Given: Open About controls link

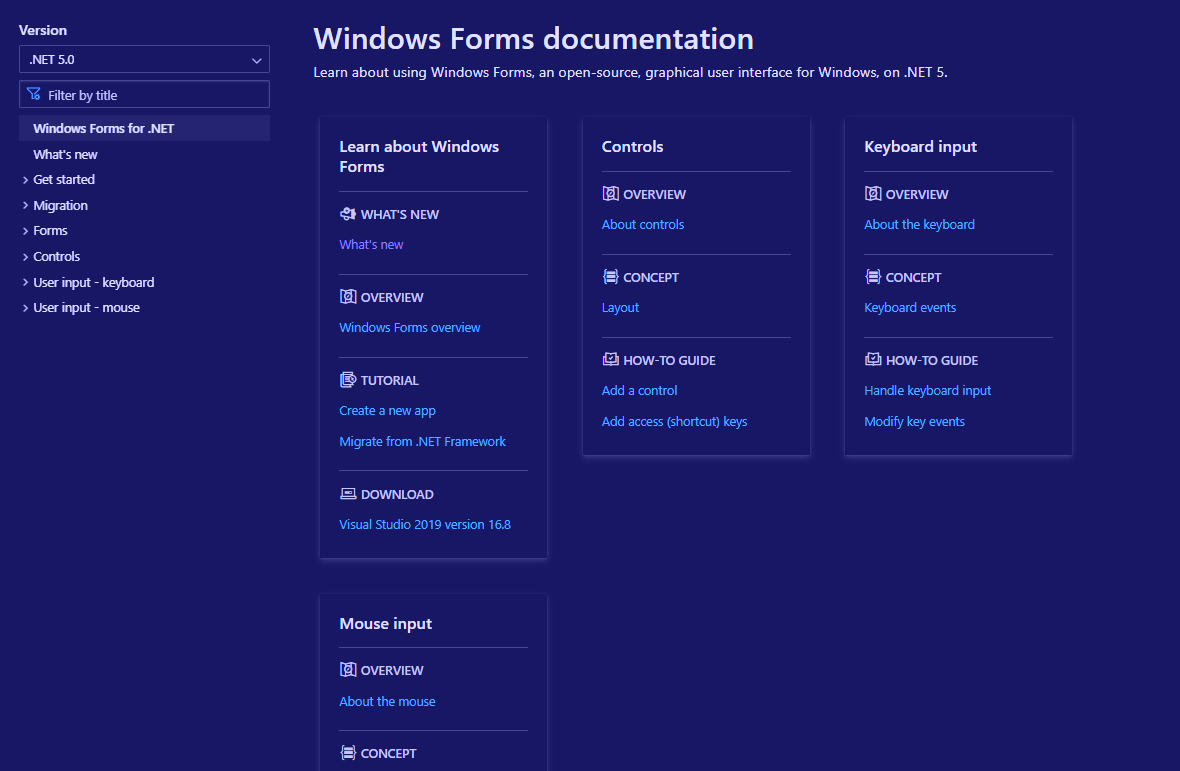Looking at the screenshot, I should [x=643, y=224].
